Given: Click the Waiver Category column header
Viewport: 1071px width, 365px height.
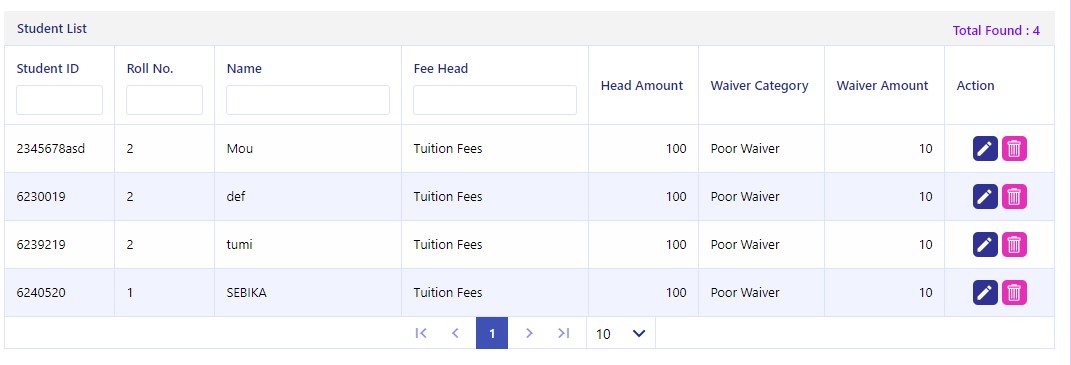Looking at the screenshot, I should pos(760,85).
